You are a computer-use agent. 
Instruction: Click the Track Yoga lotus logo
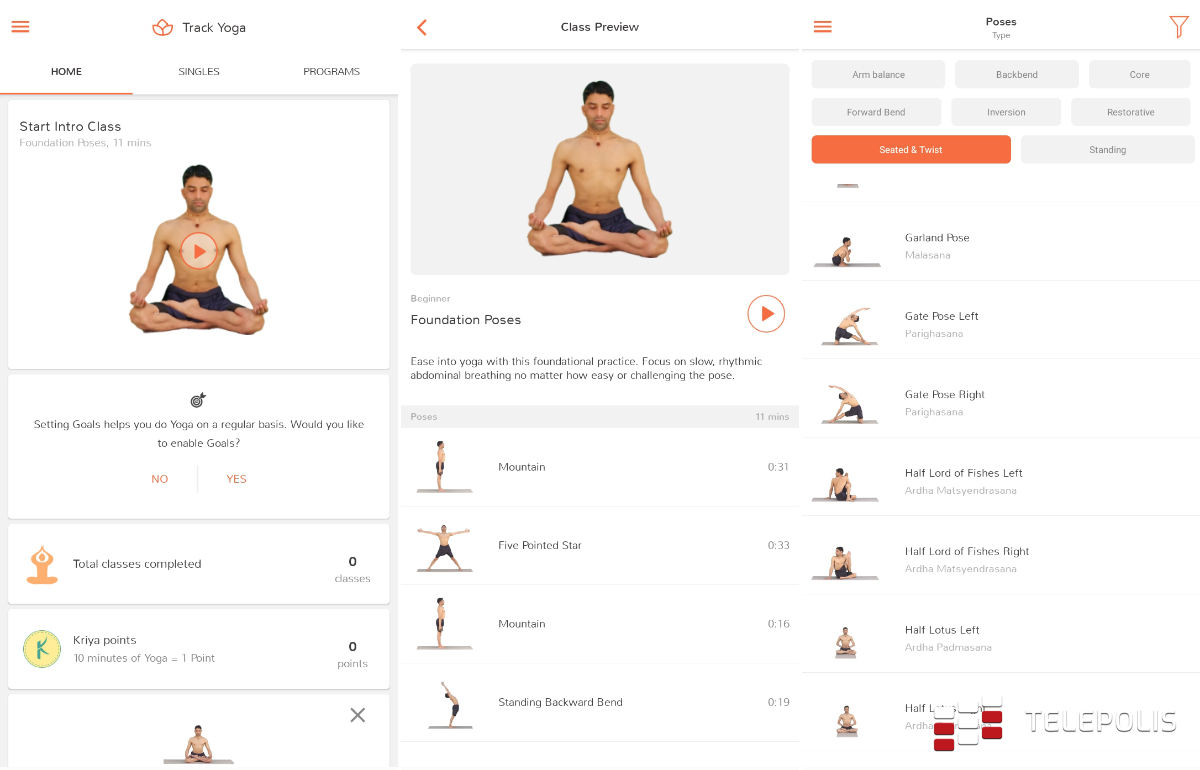click(163, 27)
